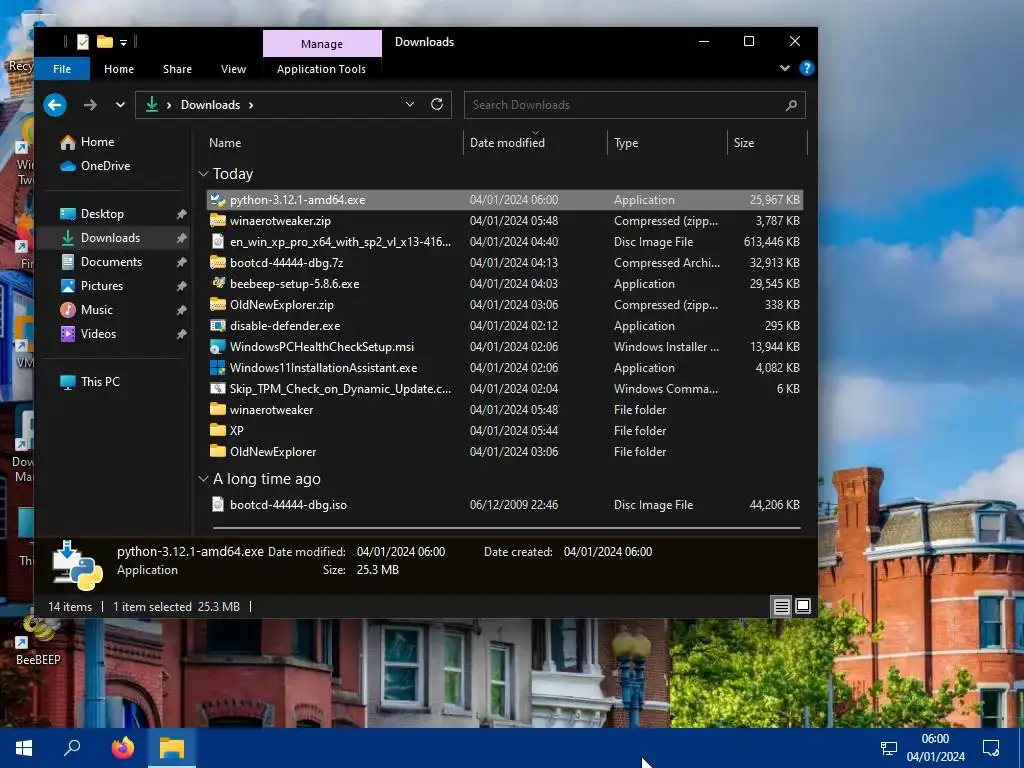Open the recent locations dropdown arrow

(x=120, y=104)
